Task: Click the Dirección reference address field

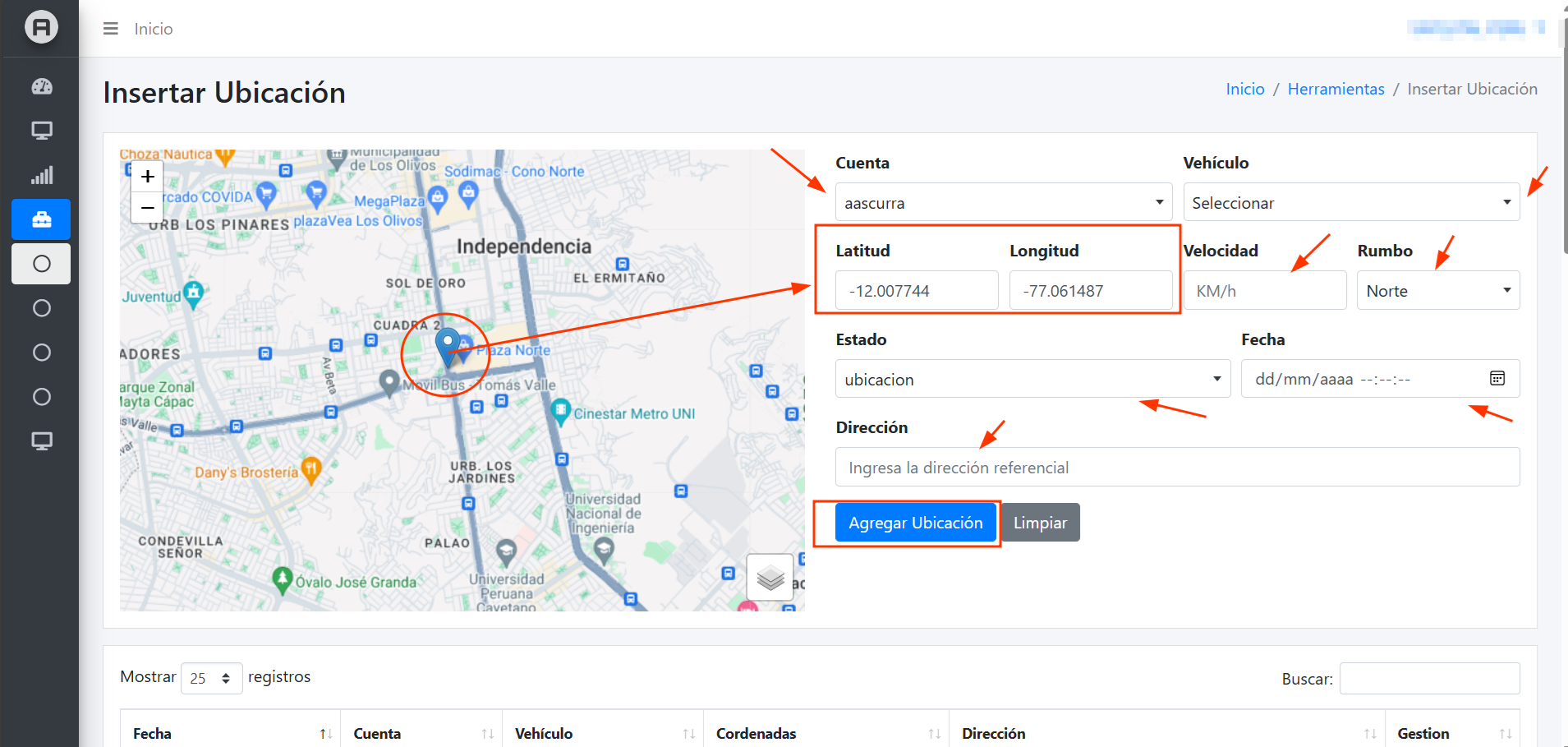Action: pos(1177,468)
